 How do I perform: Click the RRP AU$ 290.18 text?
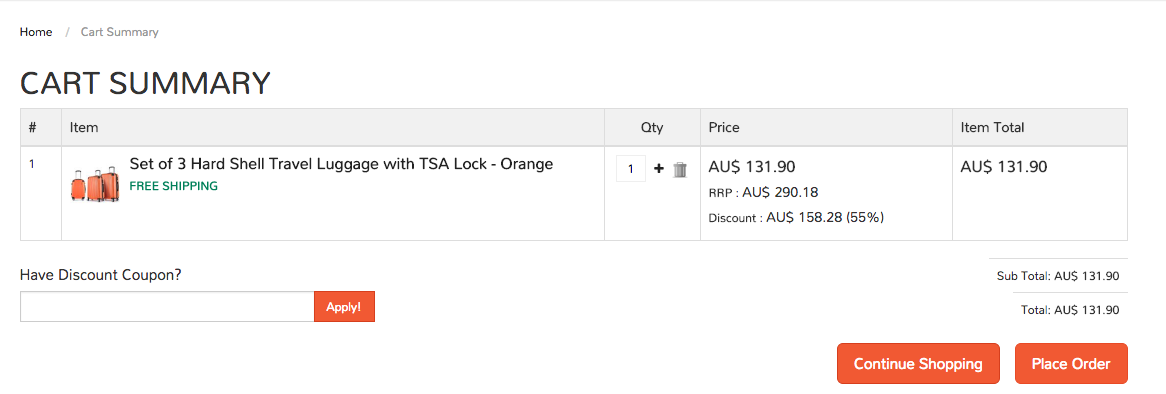click(764, 193)
